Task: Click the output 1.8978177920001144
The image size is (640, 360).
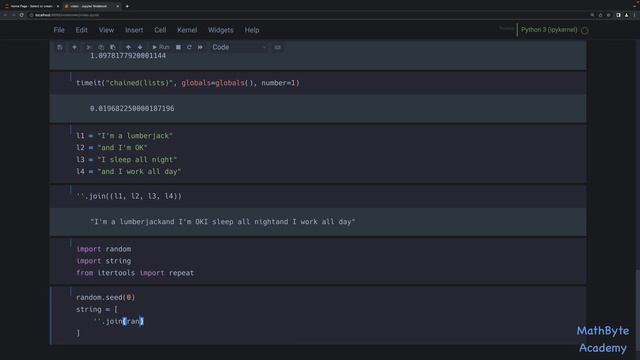Action: coord(128,56)
